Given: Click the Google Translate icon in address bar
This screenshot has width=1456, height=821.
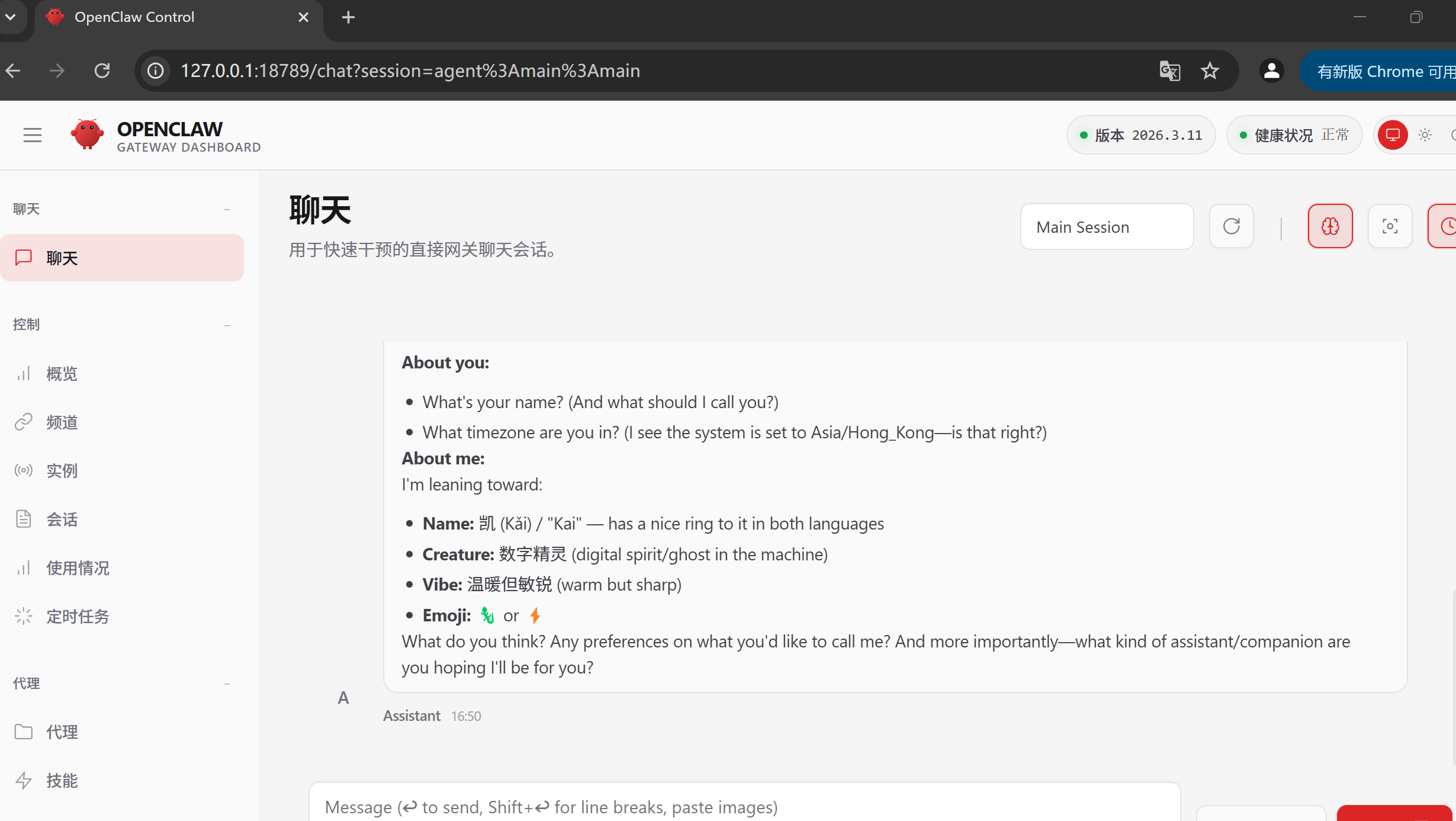Looking at the screenshot, I should tap(1169, 71).
